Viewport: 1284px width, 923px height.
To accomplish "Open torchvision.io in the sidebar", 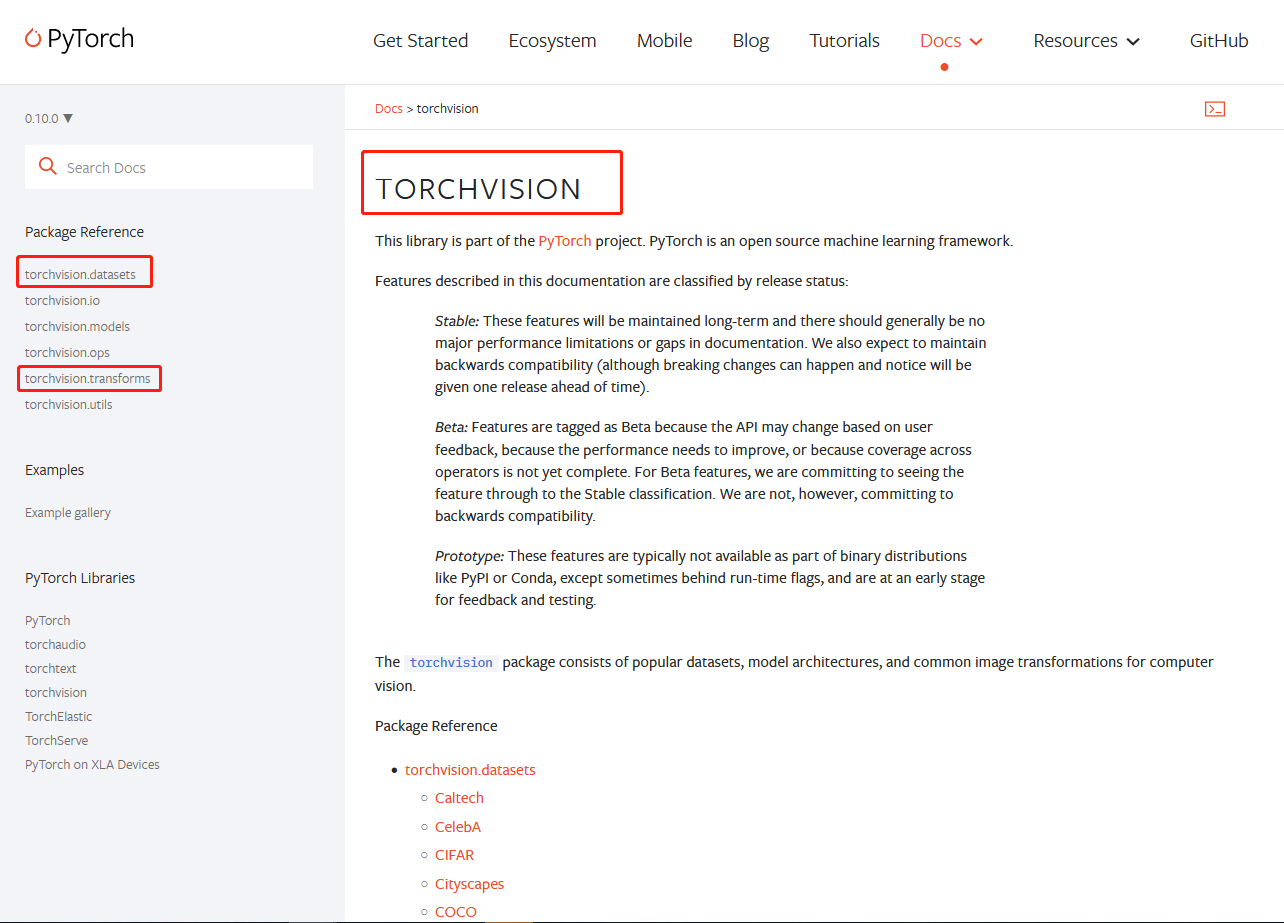I will [x=62, y=300].
